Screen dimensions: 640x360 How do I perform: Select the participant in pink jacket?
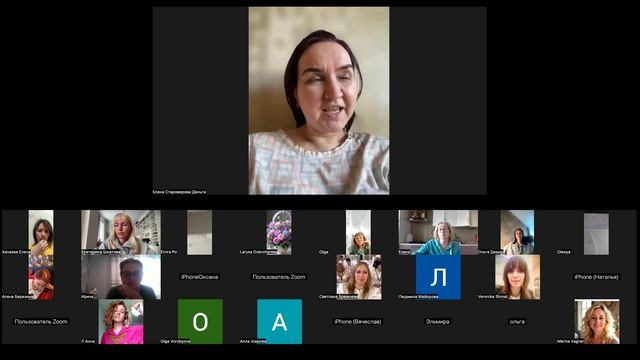[x=121, y=322]
